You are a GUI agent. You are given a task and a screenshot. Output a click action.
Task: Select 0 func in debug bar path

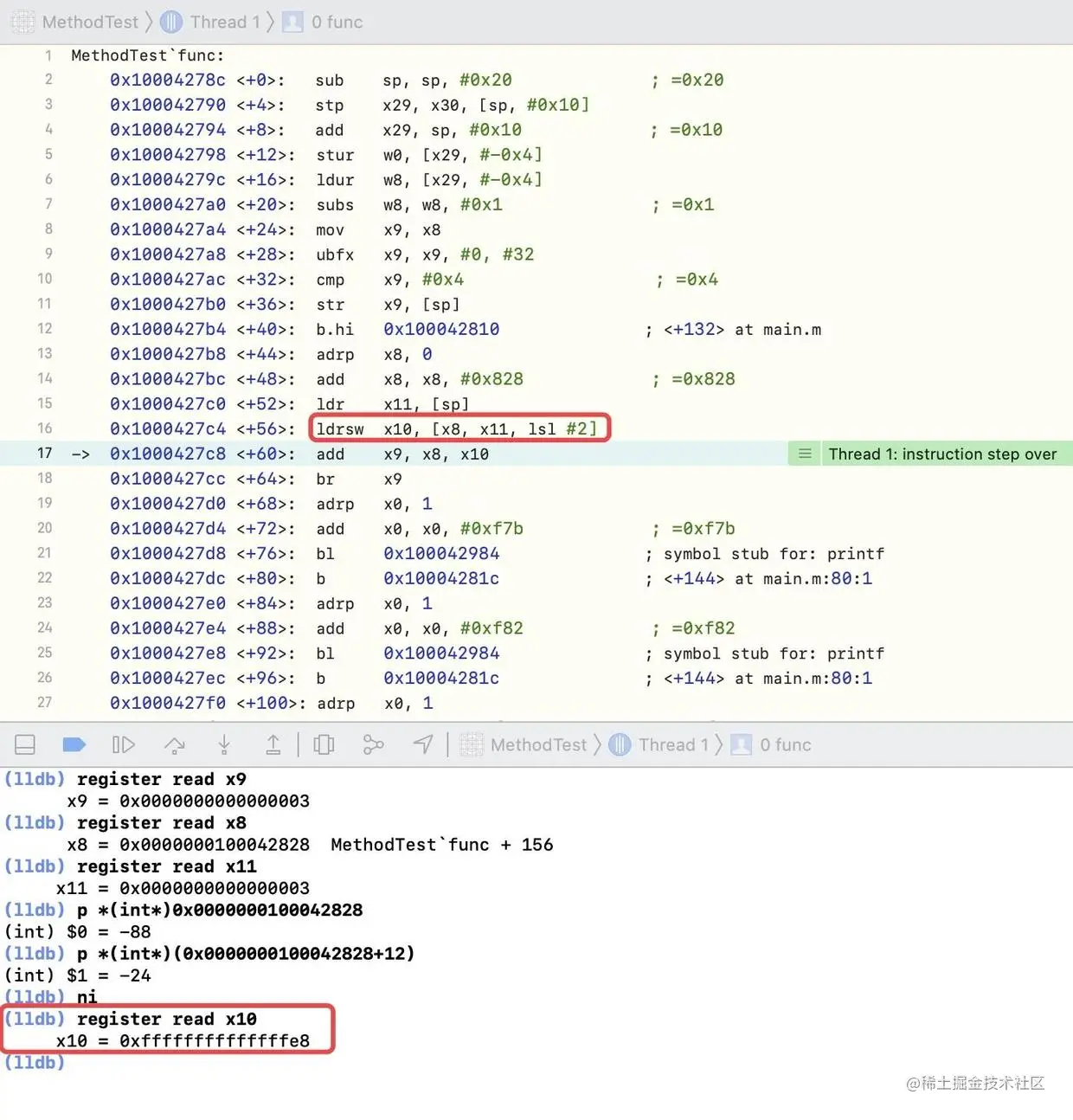pyautogui.click(x=786, y=745)
